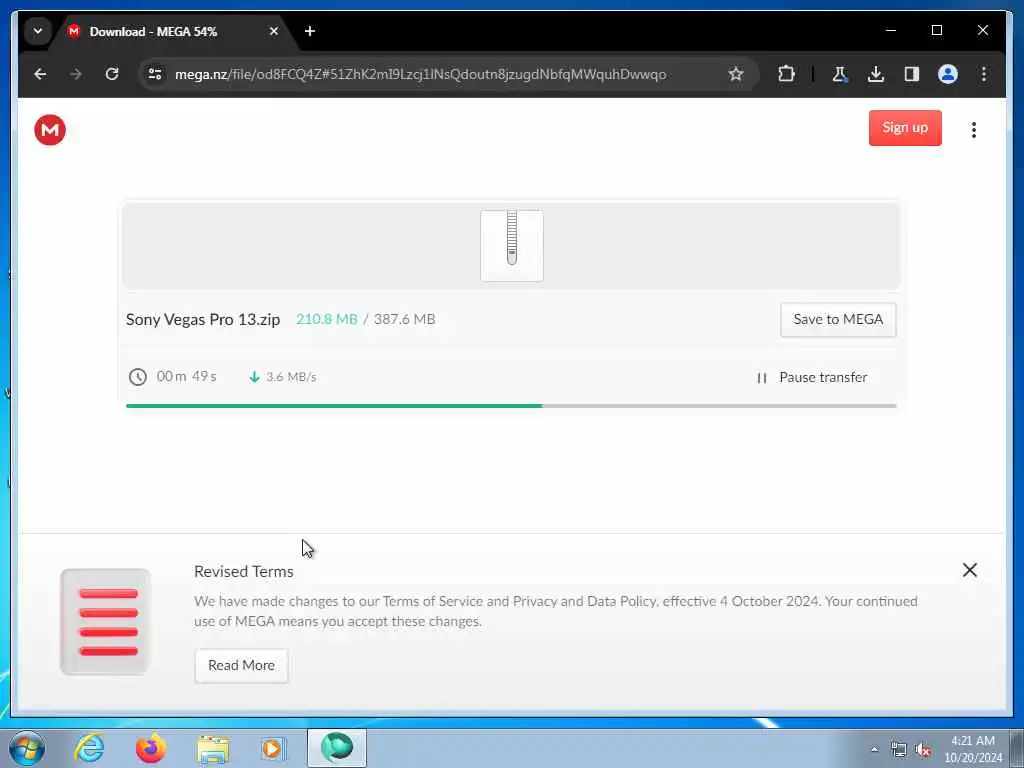Click the Sign up button
This screenshot has width=1024, height=768.
[904, 128]
